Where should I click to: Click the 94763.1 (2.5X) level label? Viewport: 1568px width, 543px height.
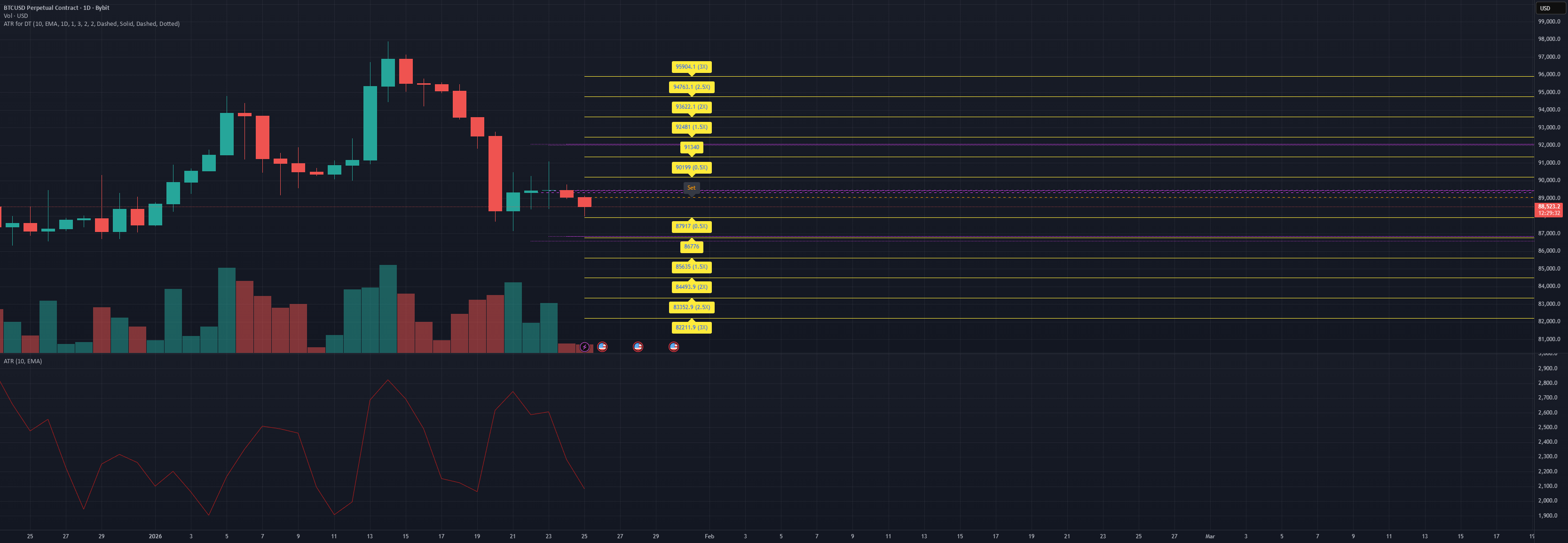[x=692, y=87]
